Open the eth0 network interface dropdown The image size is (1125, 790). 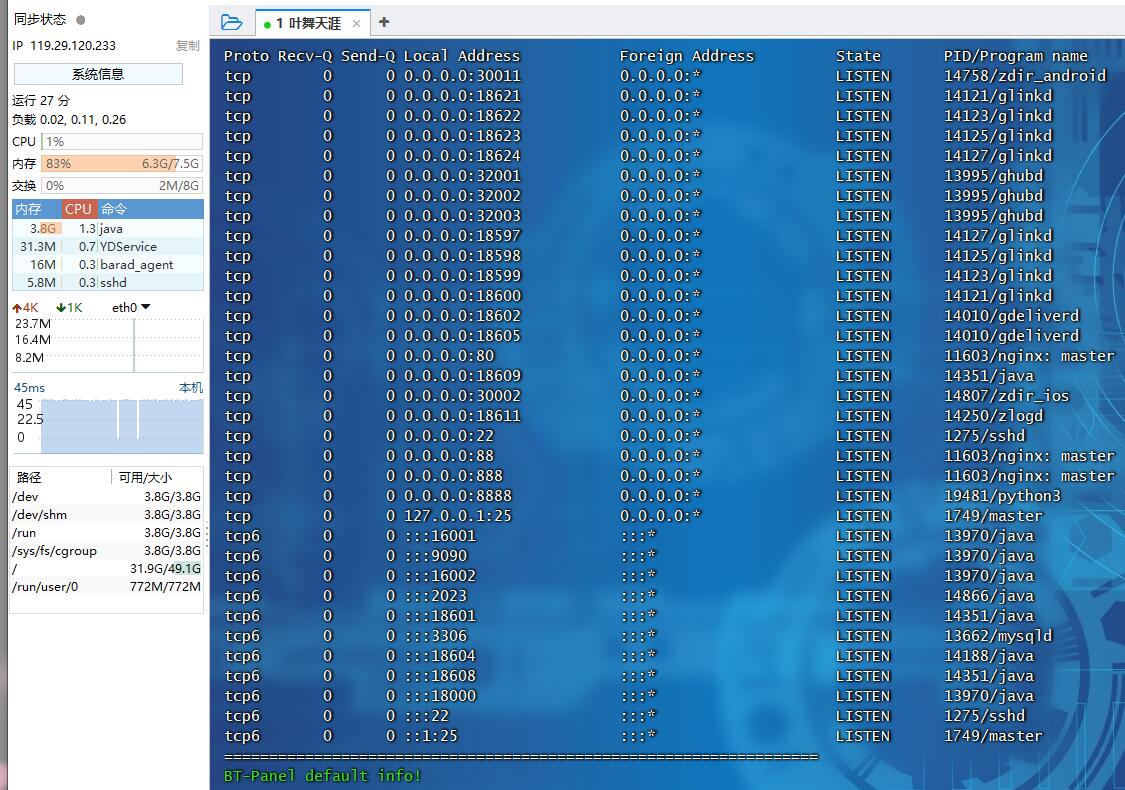pos(131,307)
